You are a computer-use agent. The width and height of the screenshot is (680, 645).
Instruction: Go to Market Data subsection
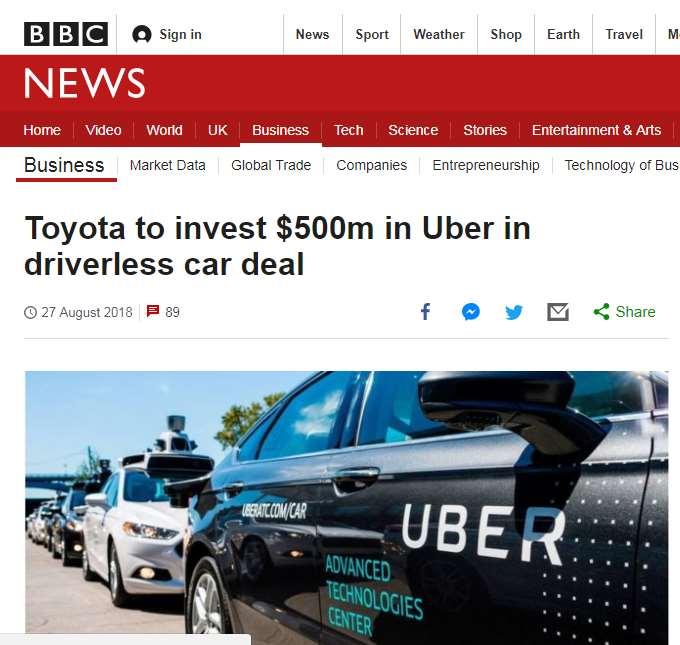coord(167,165)
